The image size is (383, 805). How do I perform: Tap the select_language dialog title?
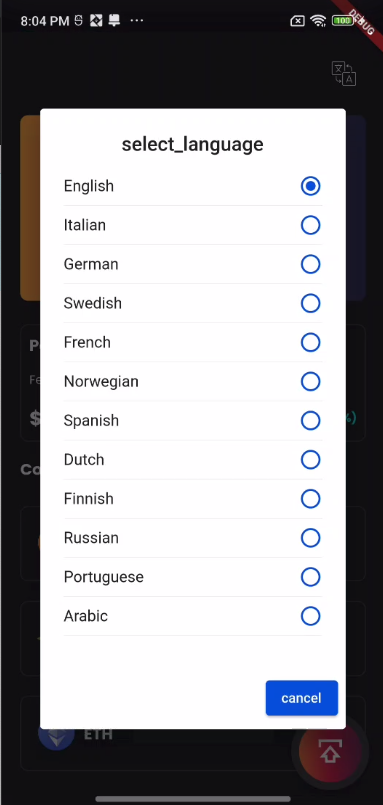193,144
